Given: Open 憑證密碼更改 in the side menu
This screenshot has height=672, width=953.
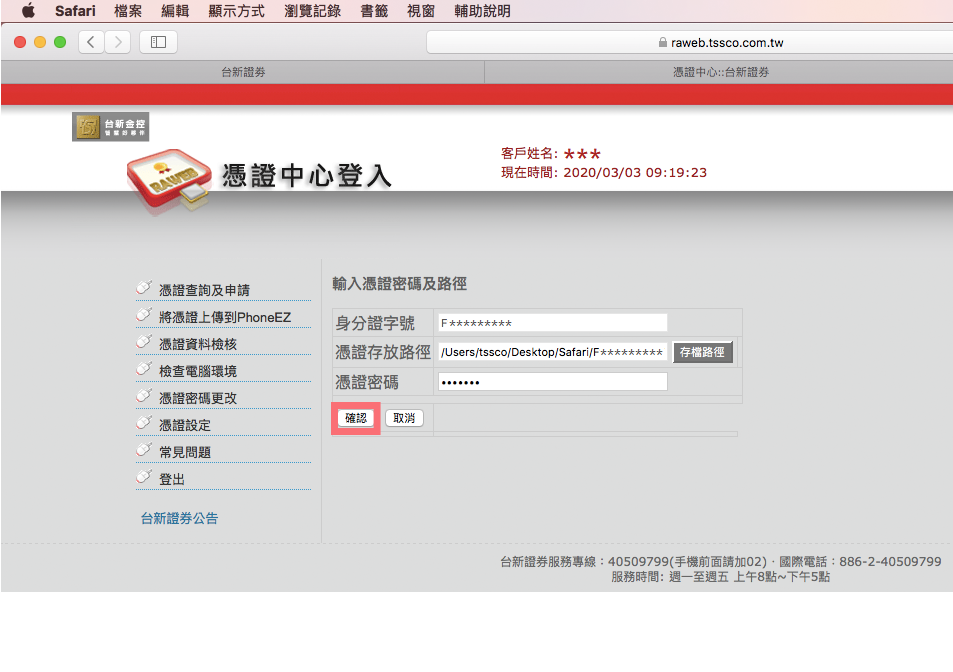Looking at the screenshot, I should point(198,399).
